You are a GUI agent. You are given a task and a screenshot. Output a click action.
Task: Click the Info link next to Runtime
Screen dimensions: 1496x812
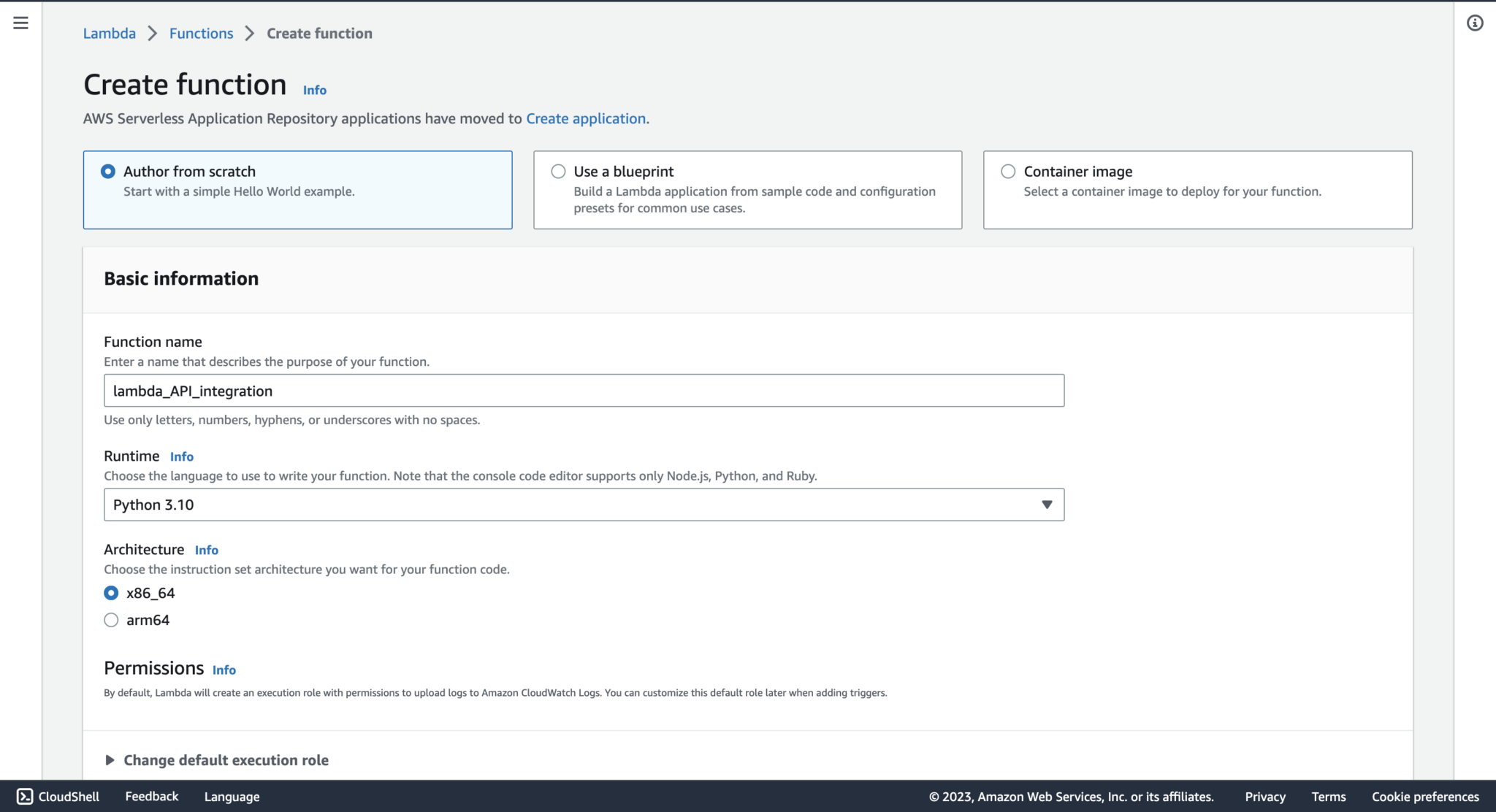181,456
